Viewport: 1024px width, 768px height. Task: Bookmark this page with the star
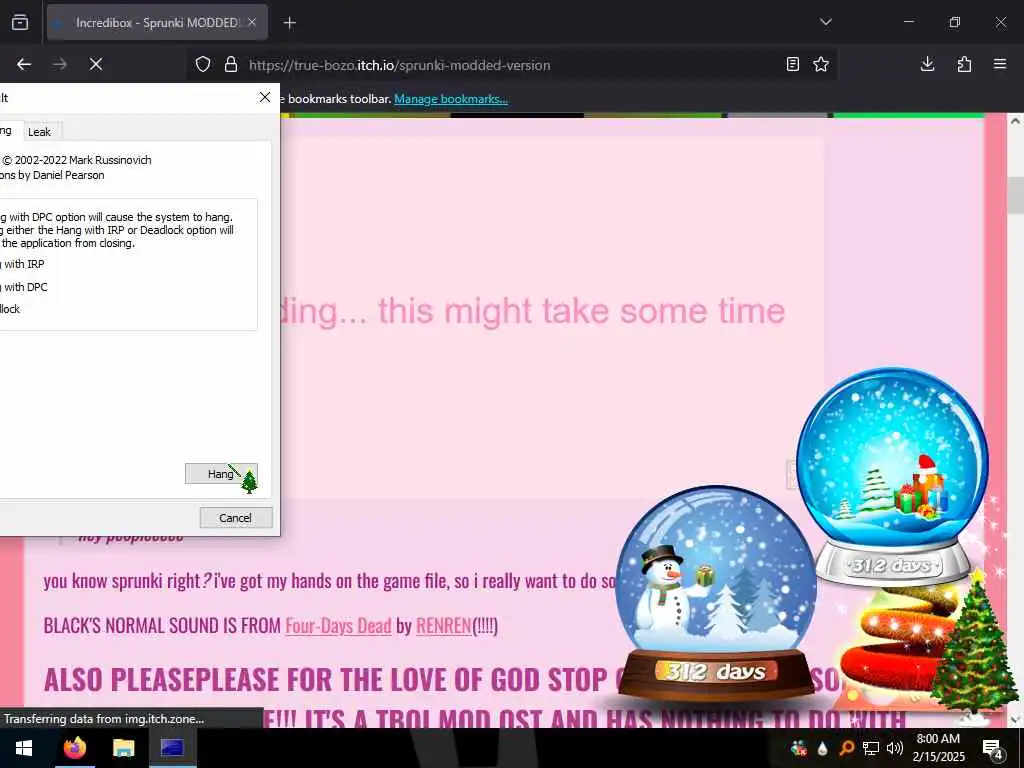point(821,64)
